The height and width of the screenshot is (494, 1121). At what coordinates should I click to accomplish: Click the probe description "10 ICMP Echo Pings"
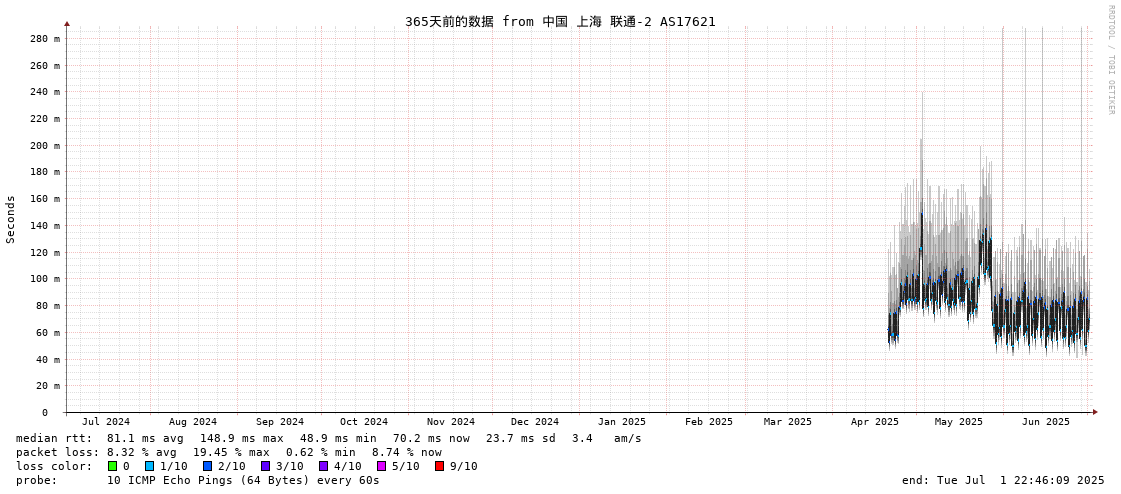tap(169, 480)
